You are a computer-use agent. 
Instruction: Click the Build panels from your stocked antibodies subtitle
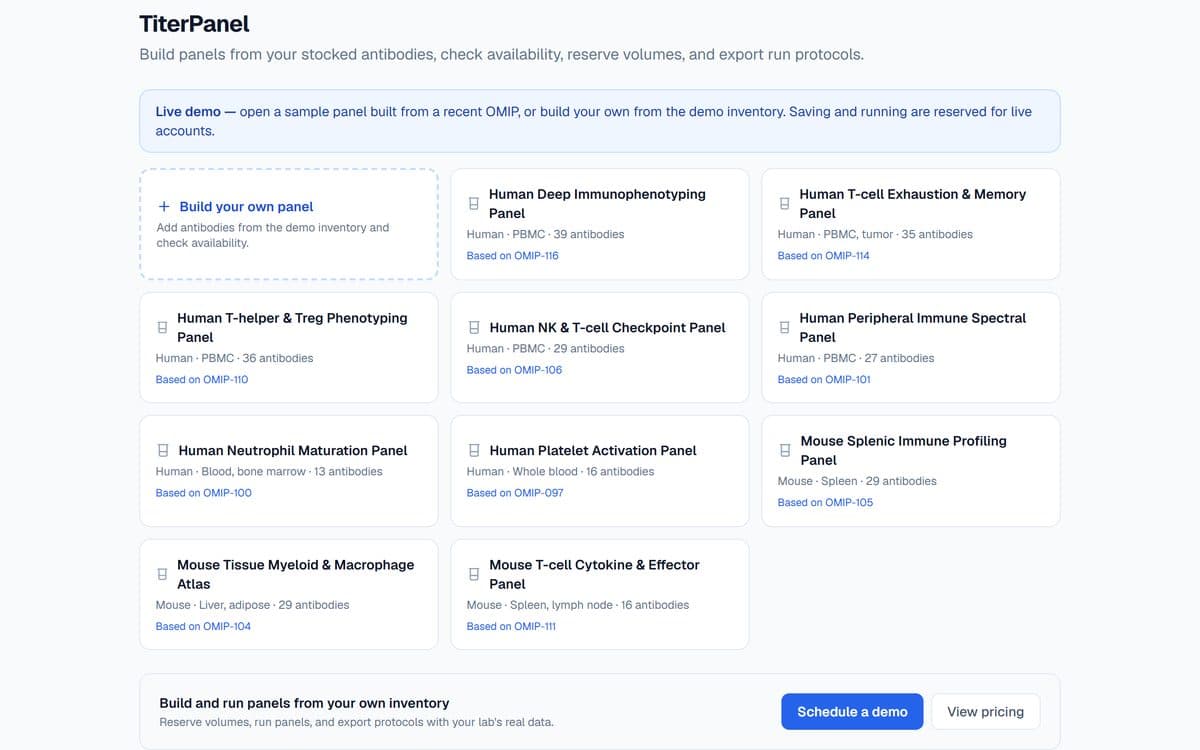[x=501, y=54]
